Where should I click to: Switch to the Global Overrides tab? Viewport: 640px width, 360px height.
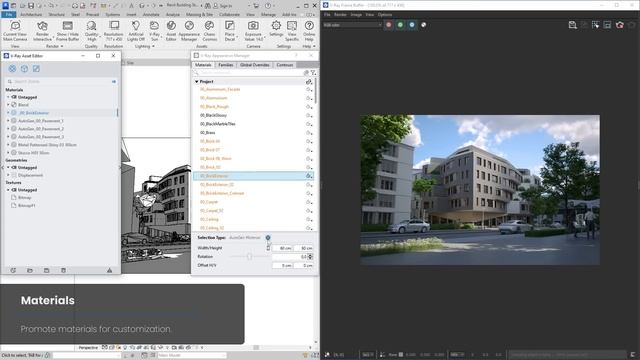(255, 65)
